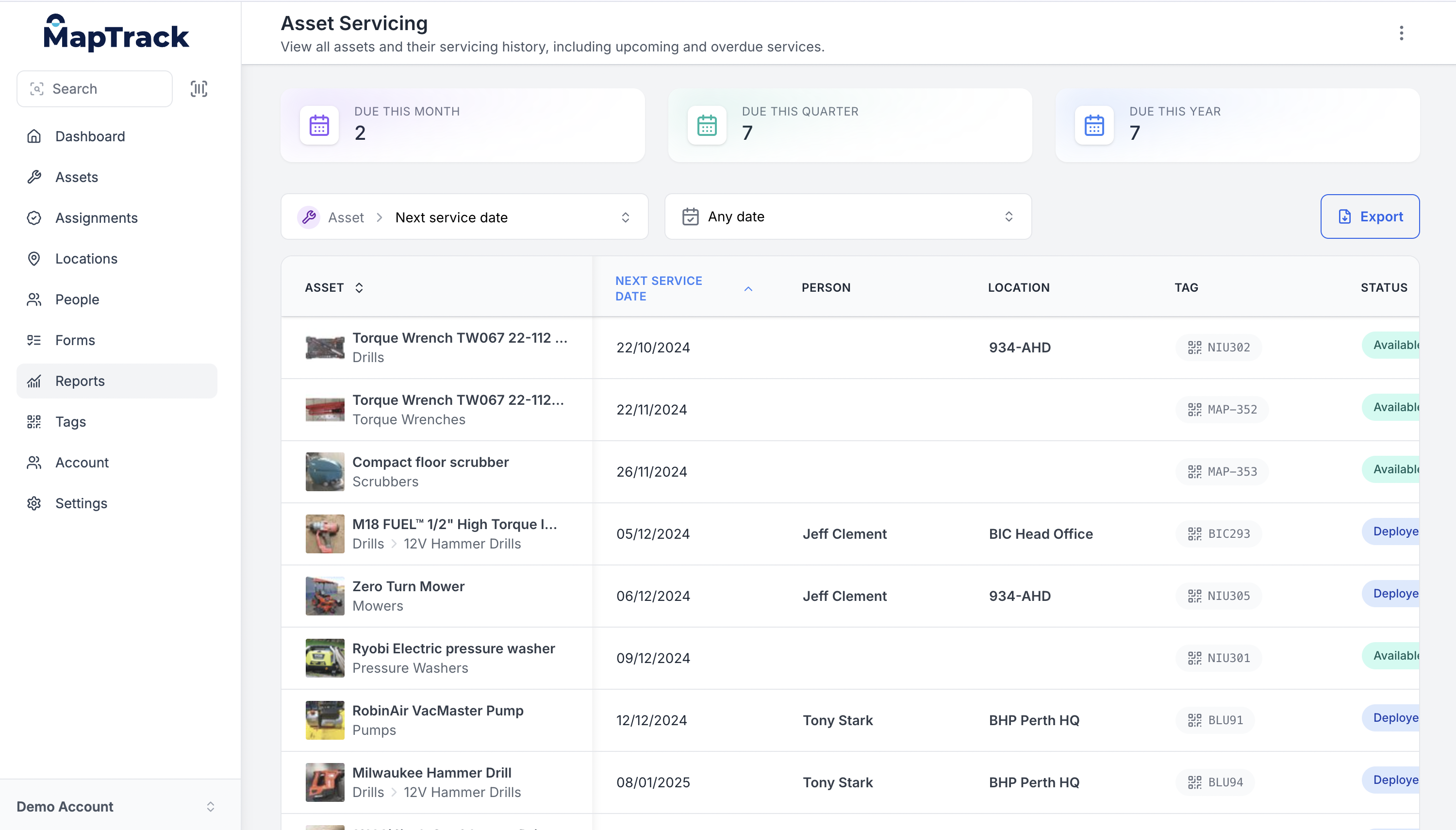Click the NIU302 QR tag icon
Screen dimensions: 1456x830
(1194, 347)
